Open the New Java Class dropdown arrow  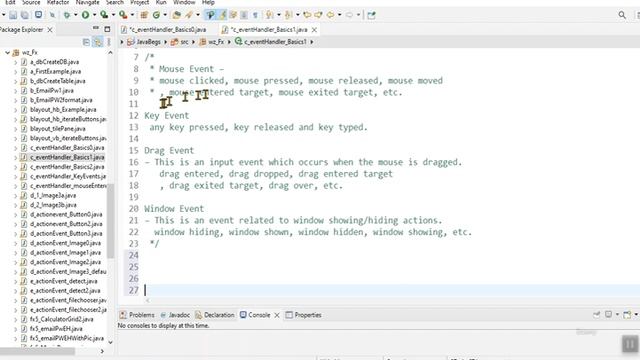pyautogui.click(x=165, y=15)
